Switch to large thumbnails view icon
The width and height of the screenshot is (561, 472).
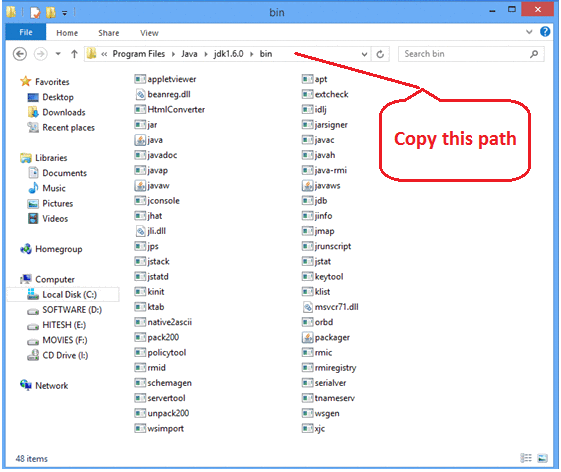click(543, 458)
